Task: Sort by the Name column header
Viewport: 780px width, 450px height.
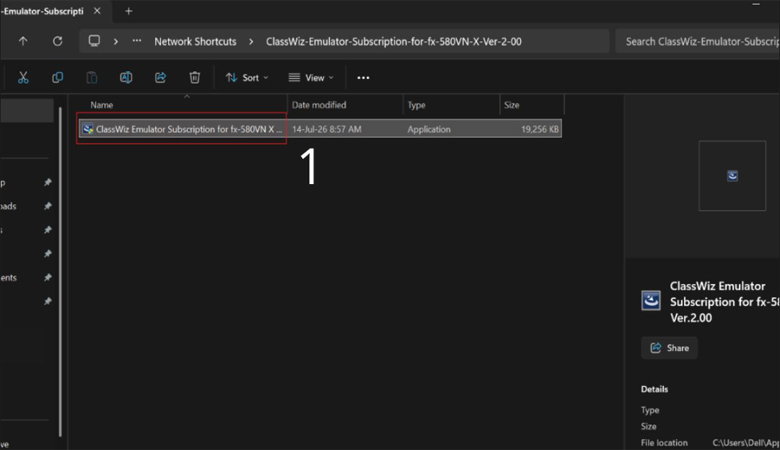Action: click(x=101, y=105)
